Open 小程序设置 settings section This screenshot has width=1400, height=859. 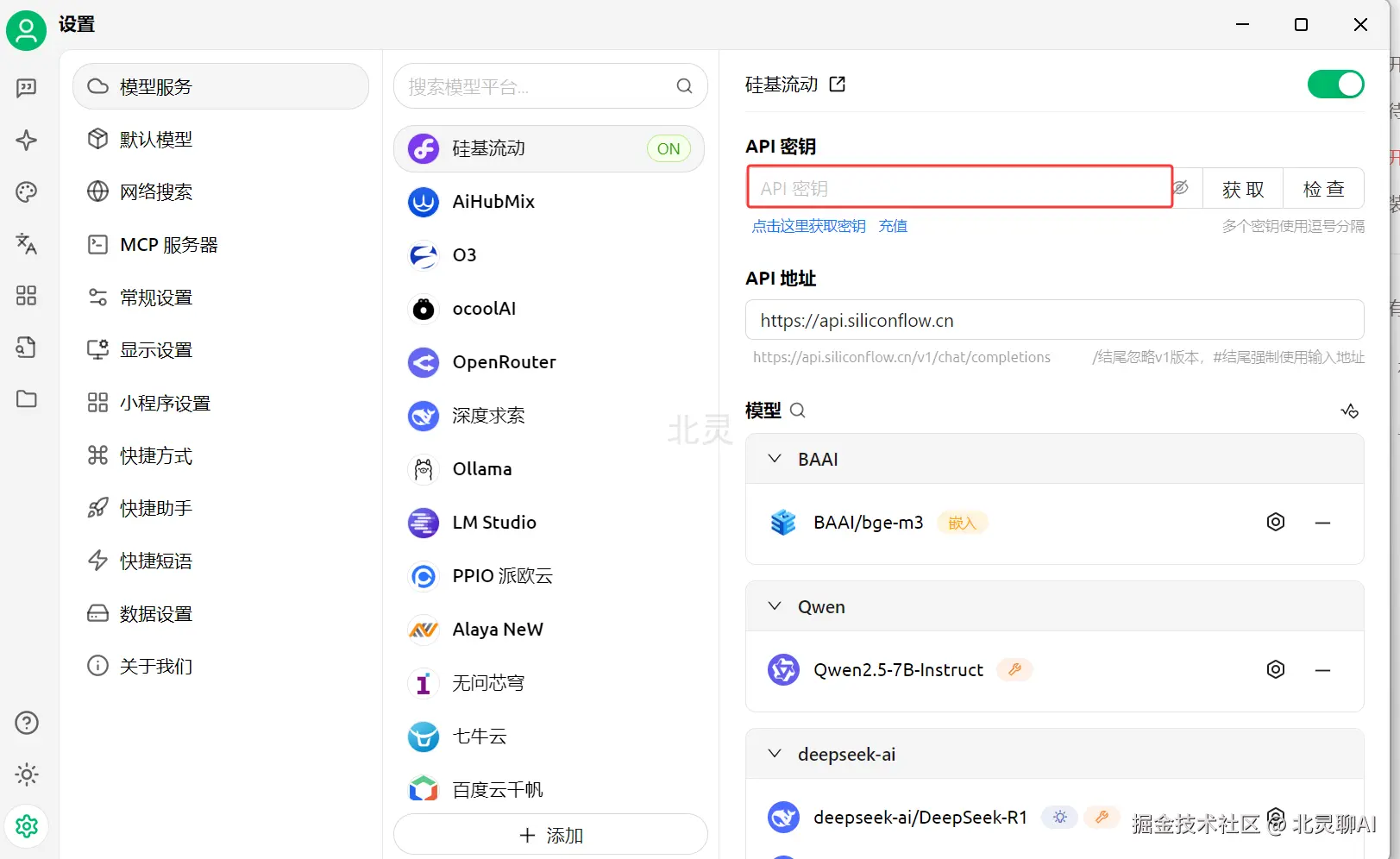click(x=221, y=403)
